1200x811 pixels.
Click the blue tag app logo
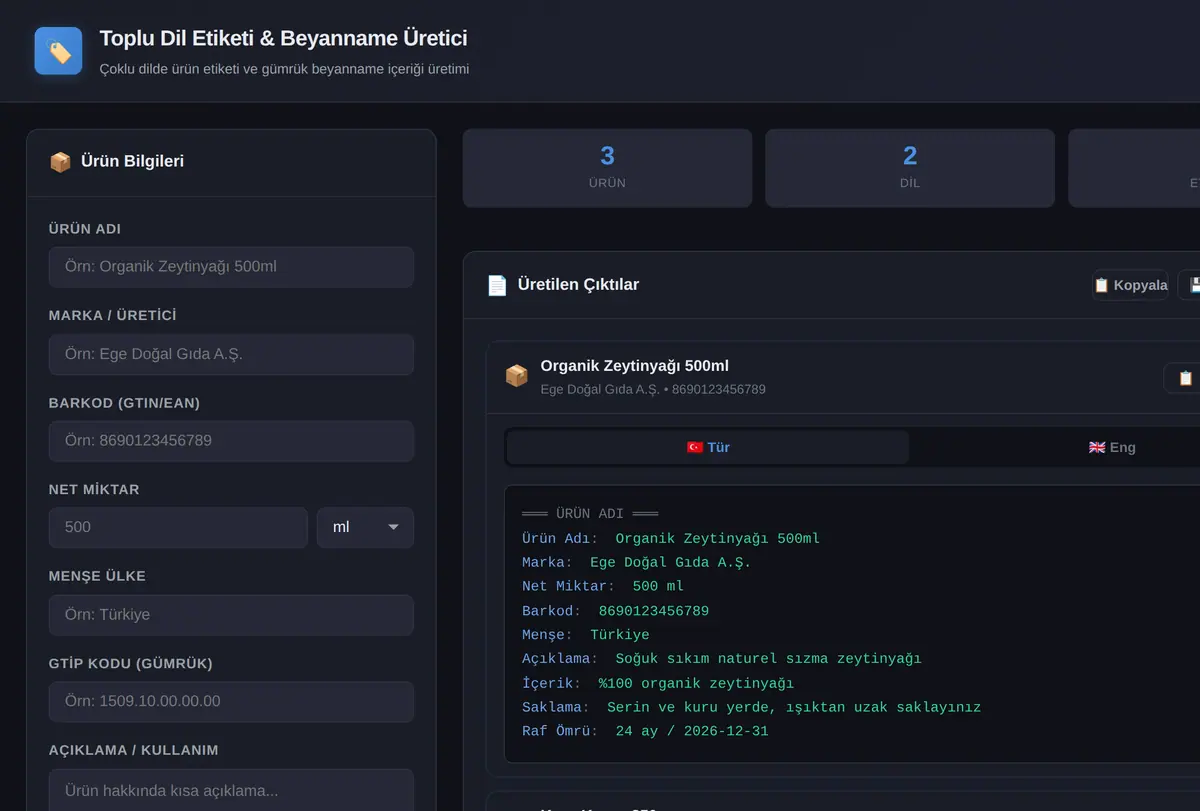click(58, 51)
